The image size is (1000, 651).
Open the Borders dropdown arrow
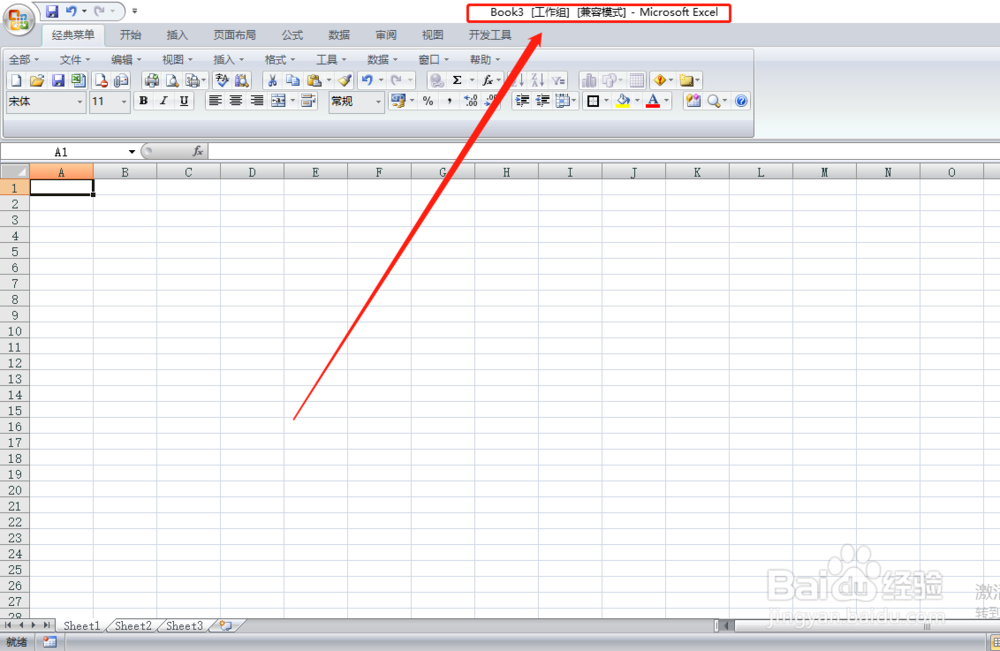pos(606,101)
